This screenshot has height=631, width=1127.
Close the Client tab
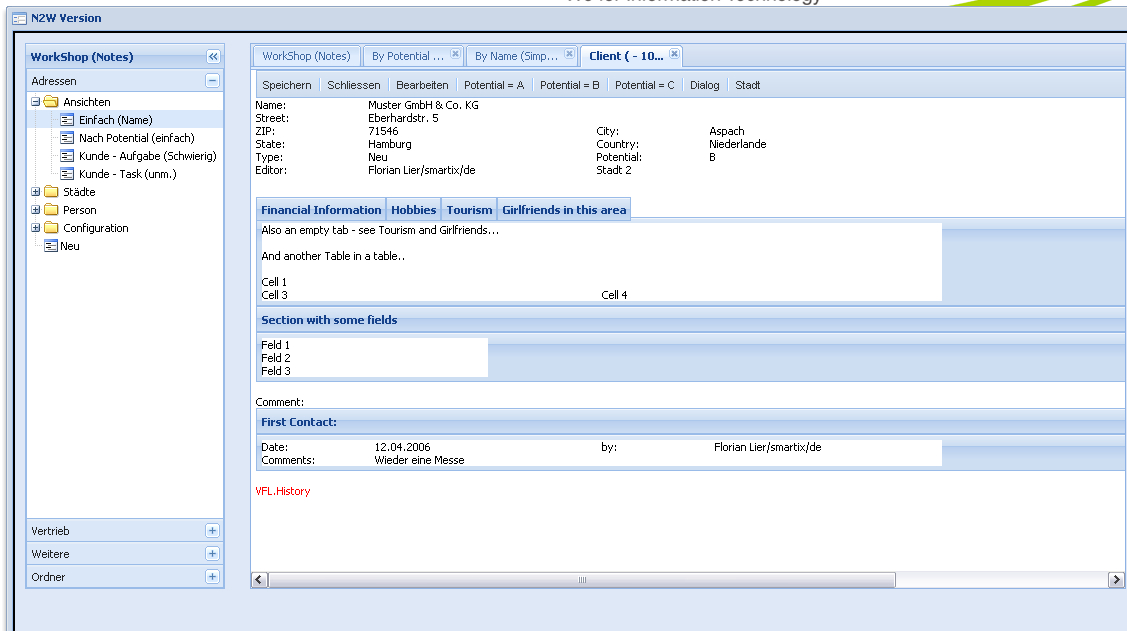pos(674,54)
